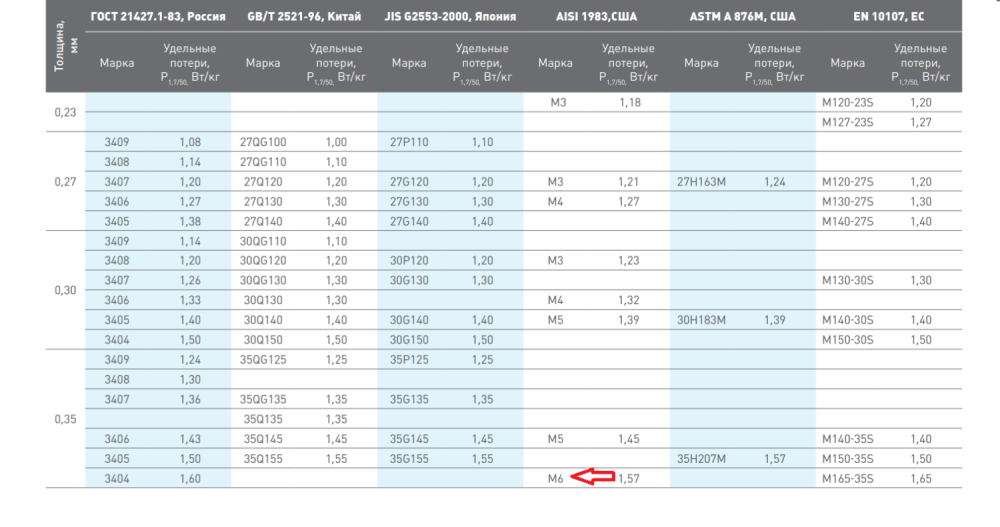Select the M6 grade cell

tap(555, 479)
